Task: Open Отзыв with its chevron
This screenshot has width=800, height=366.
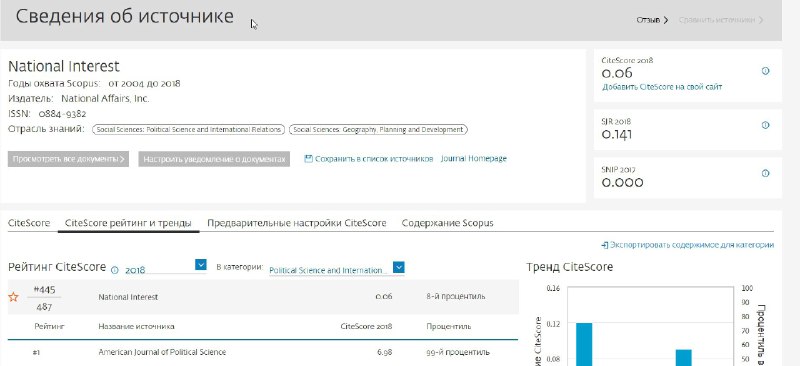Action: pyautogui.click(x=652, y=20)
